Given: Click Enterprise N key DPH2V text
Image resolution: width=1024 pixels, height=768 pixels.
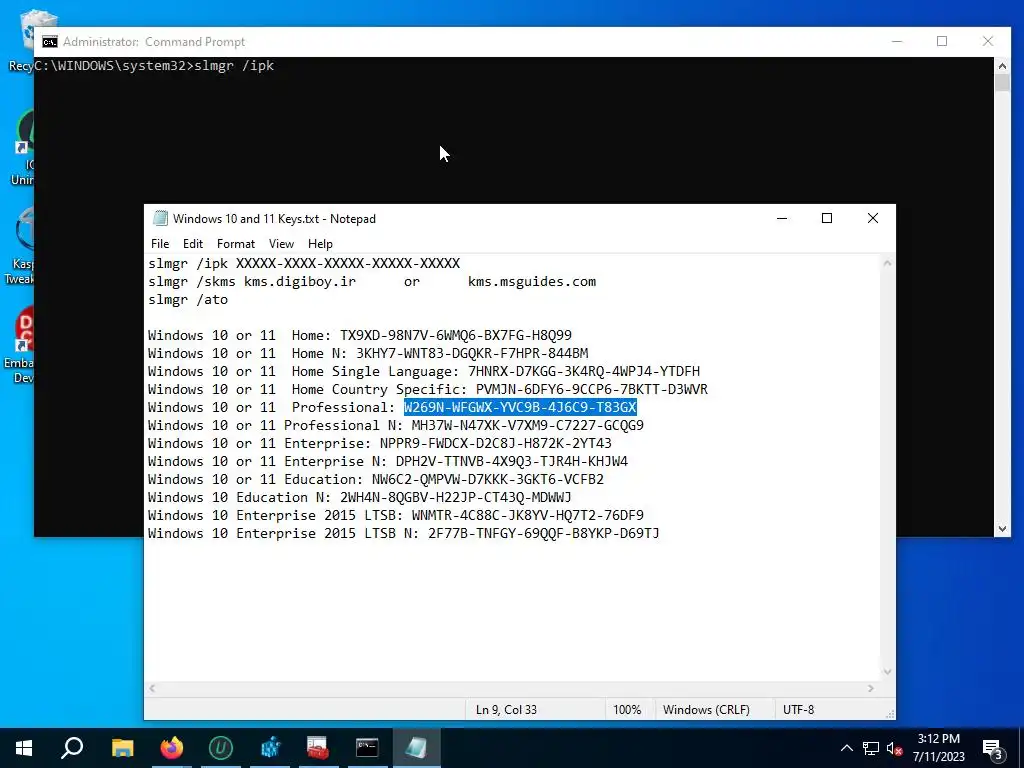Looking at the screenshot, I should point(511,461).
